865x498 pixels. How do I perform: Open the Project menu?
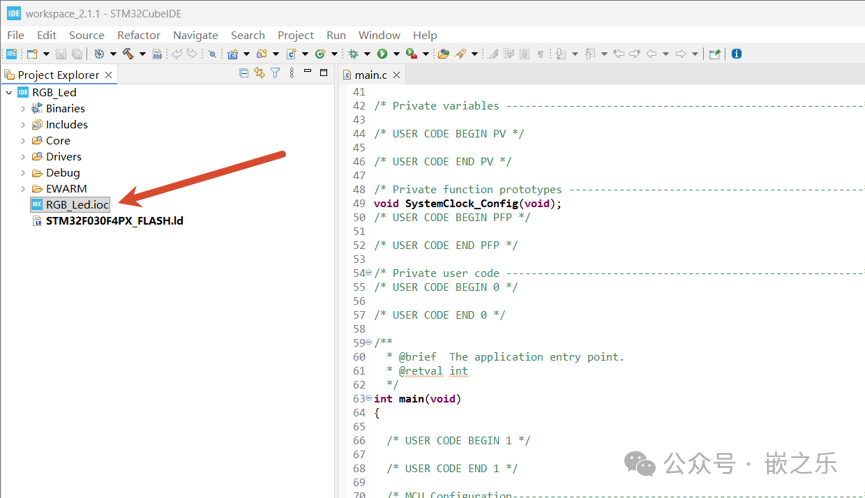tap(295, 35)
